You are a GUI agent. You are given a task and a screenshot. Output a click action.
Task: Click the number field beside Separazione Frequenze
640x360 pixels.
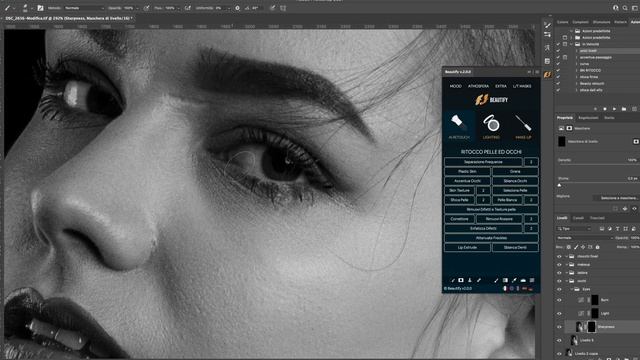pos(531,162)
